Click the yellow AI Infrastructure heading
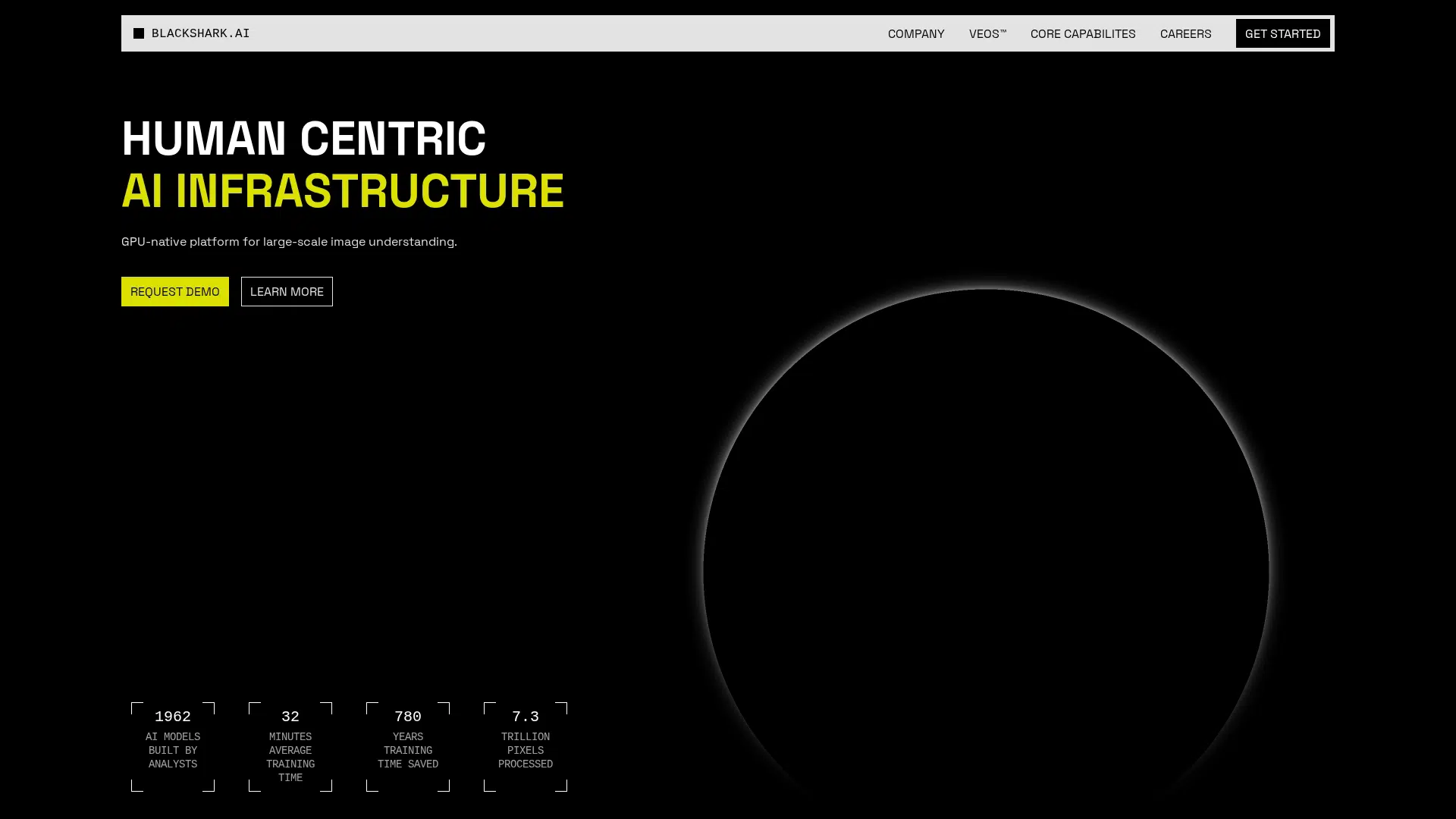The width and height of the screenshot is (1456, 819). [342, 190]
